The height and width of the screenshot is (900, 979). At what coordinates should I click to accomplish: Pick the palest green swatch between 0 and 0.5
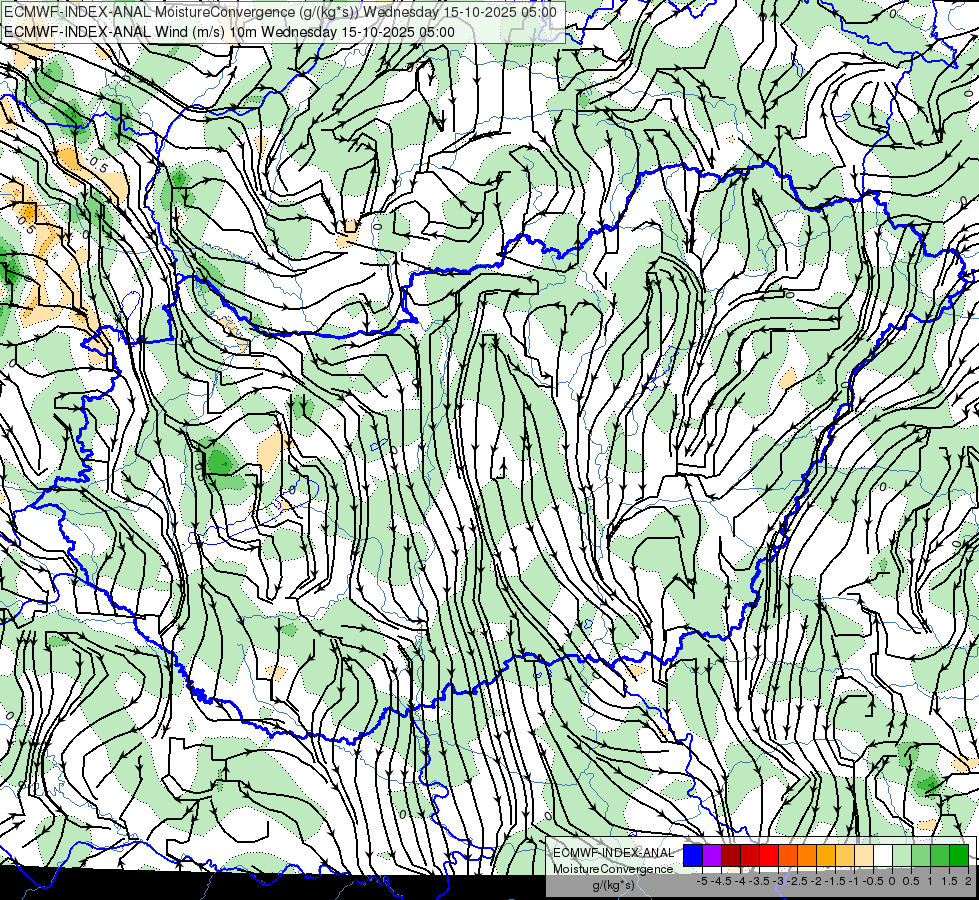click(x=902, y=855)
